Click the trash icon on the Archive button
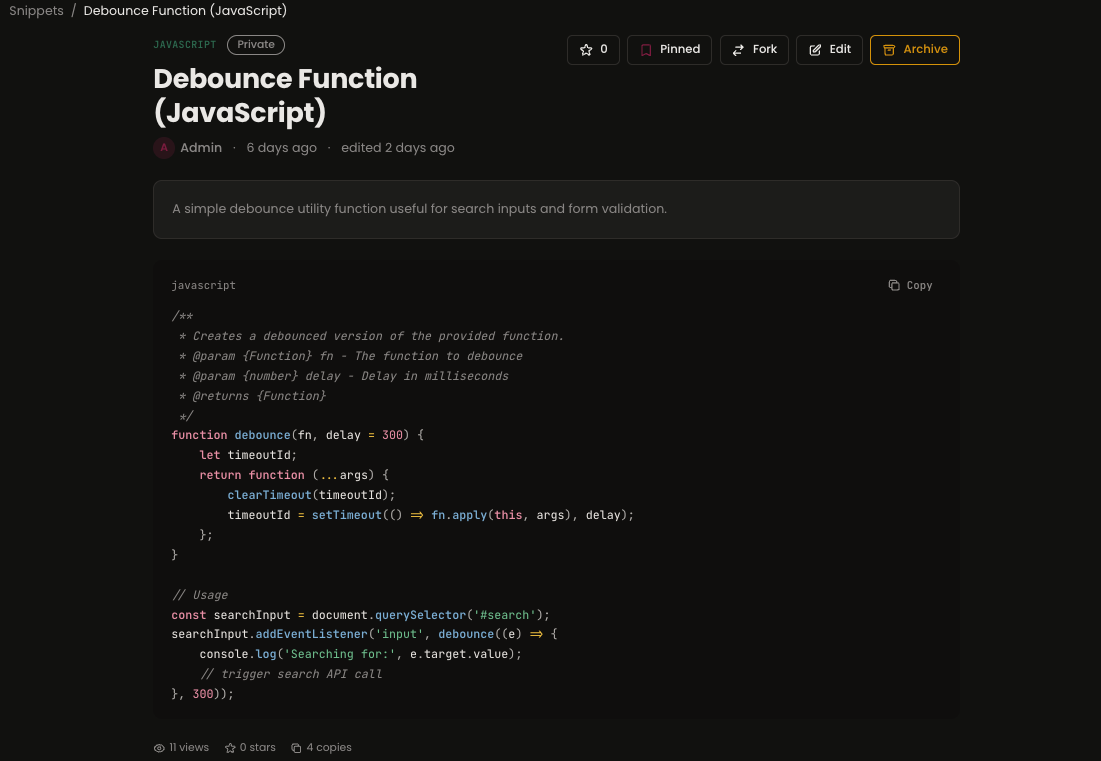The image size is (1101, 761). click(x=890, y=49)
